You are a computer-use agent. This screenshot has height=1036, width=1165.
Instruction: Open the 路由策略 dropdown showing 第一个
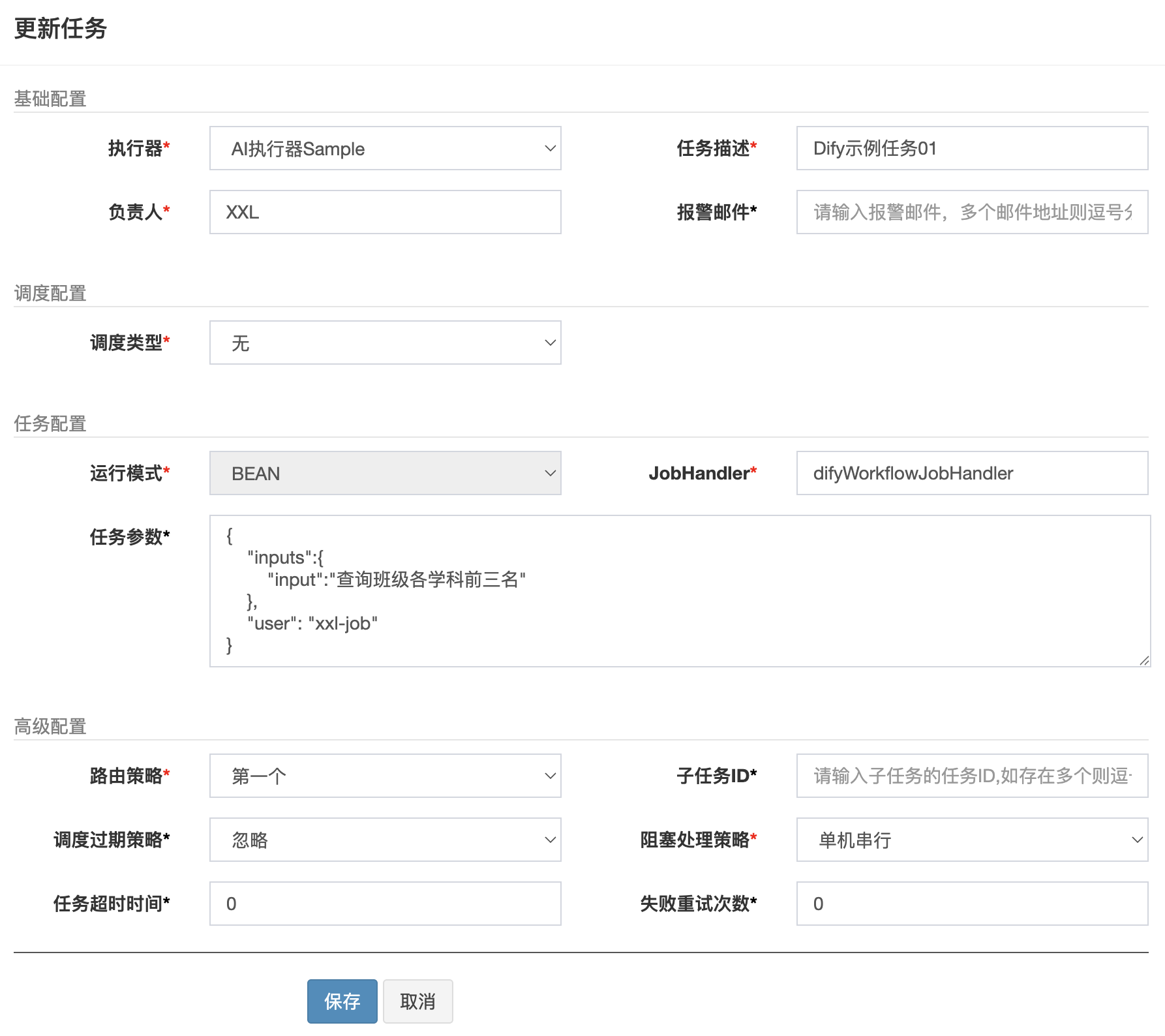tap(384, 776)
